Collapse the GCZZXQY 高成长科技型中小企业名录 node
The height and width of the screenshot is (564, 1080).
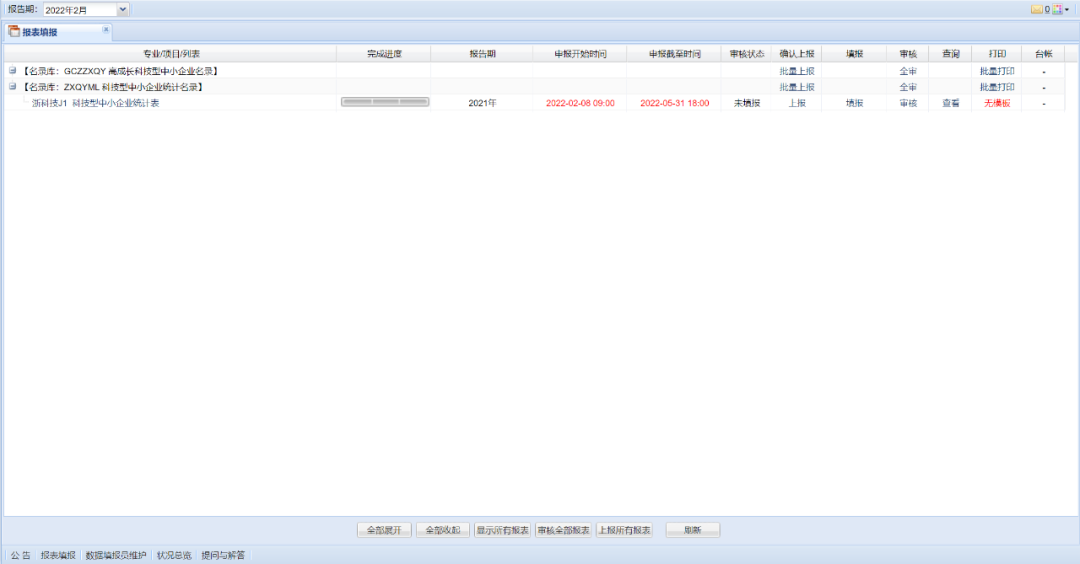coord(12,70)
